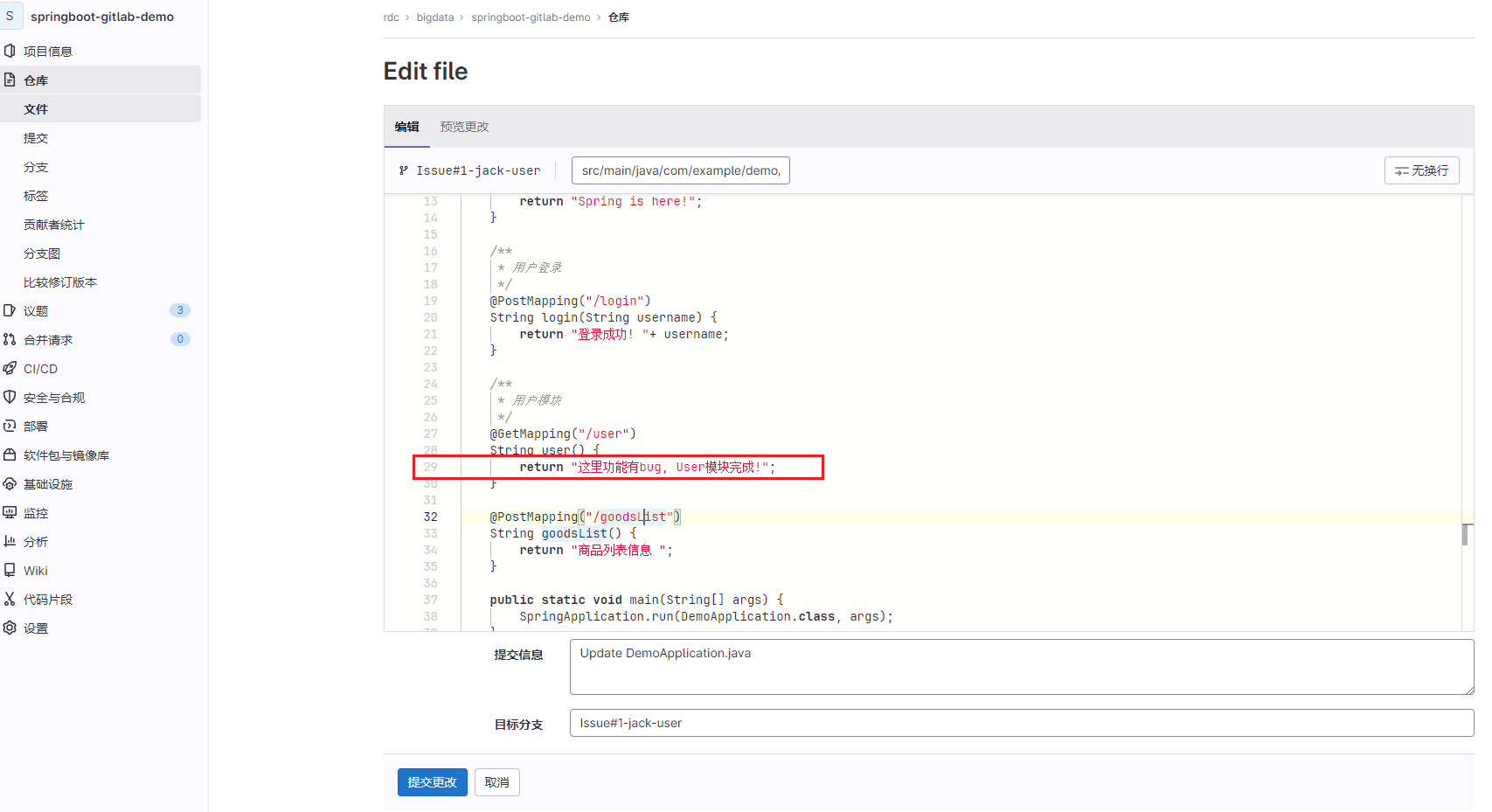Viewport: 1492px width, 812px height.
Task: Click the String goodsList() code line
Action: coord(563,533)
